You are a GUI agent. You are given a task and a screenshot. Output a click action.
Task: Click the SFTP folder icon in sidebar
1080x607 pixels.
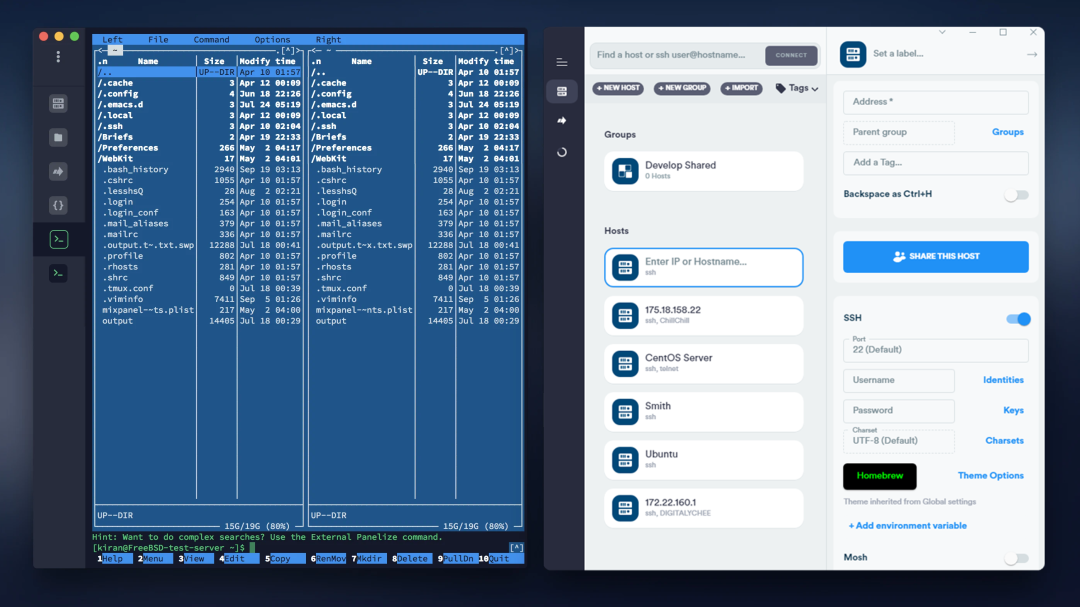(x=58, y=137)
